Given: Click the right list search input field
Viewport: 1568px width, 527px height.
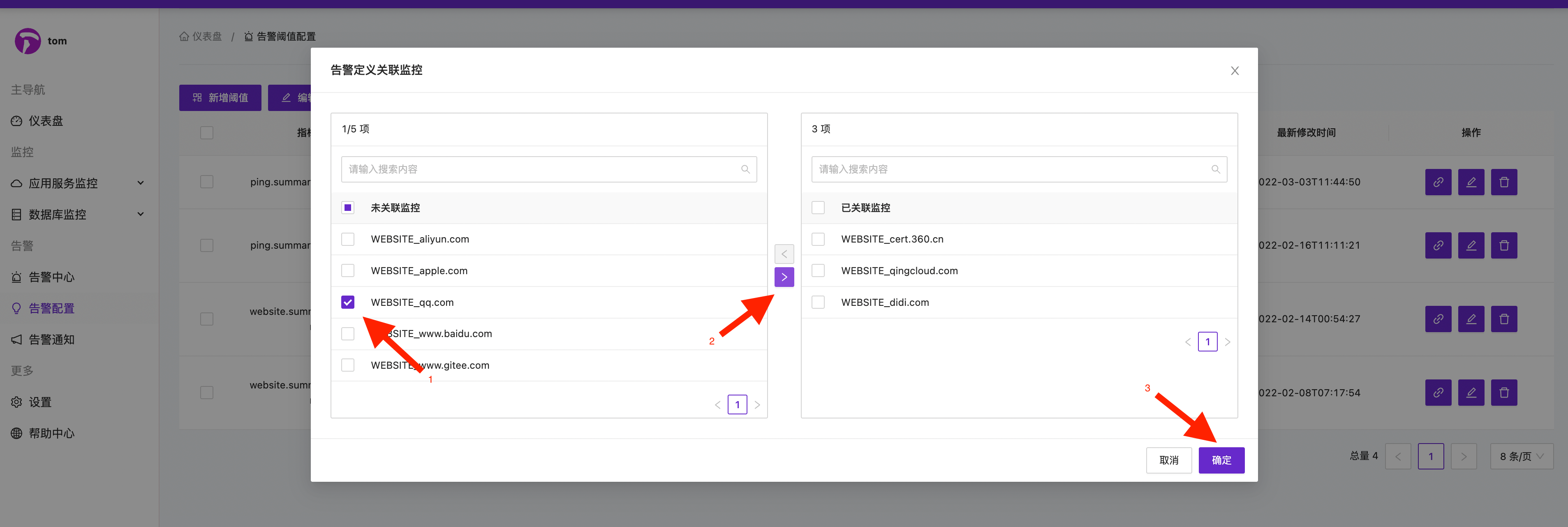Looking at the screenshot, I should (x=1011, y=169).
